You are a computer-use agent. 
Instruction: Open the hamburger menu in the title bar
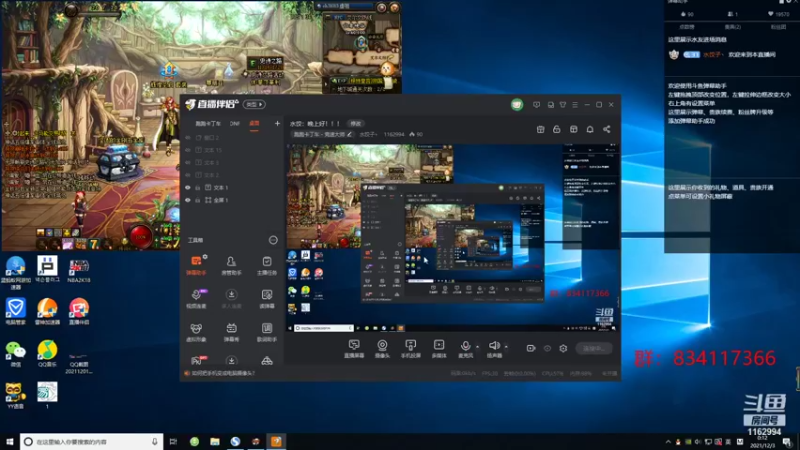coord(575,105)
